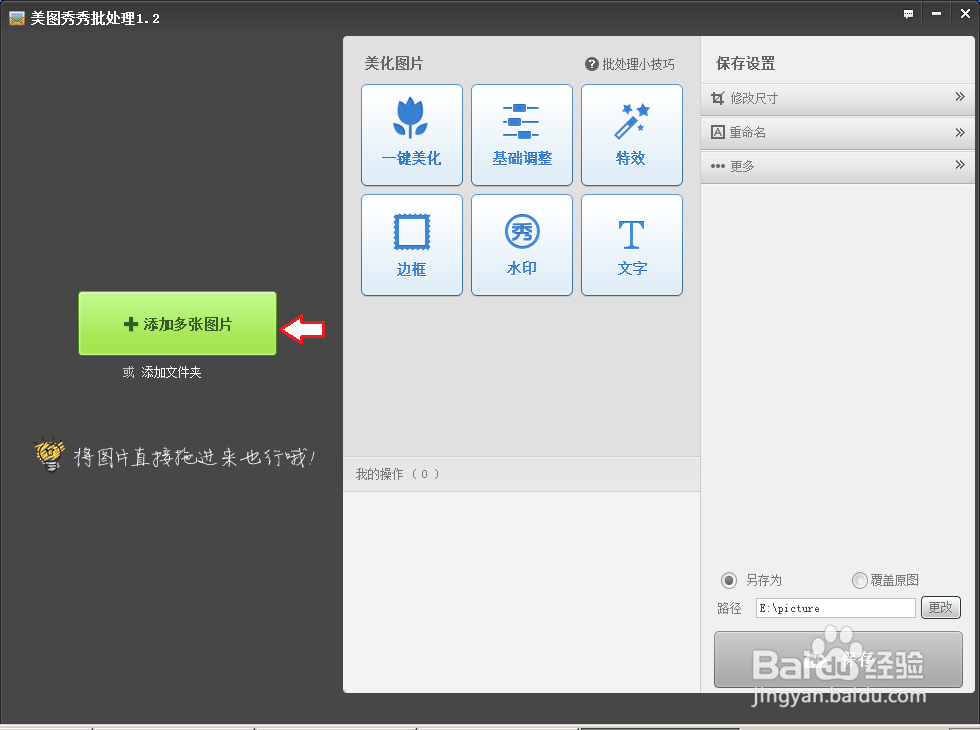Open the 特效 effects magic wand tile

(632, 135)
